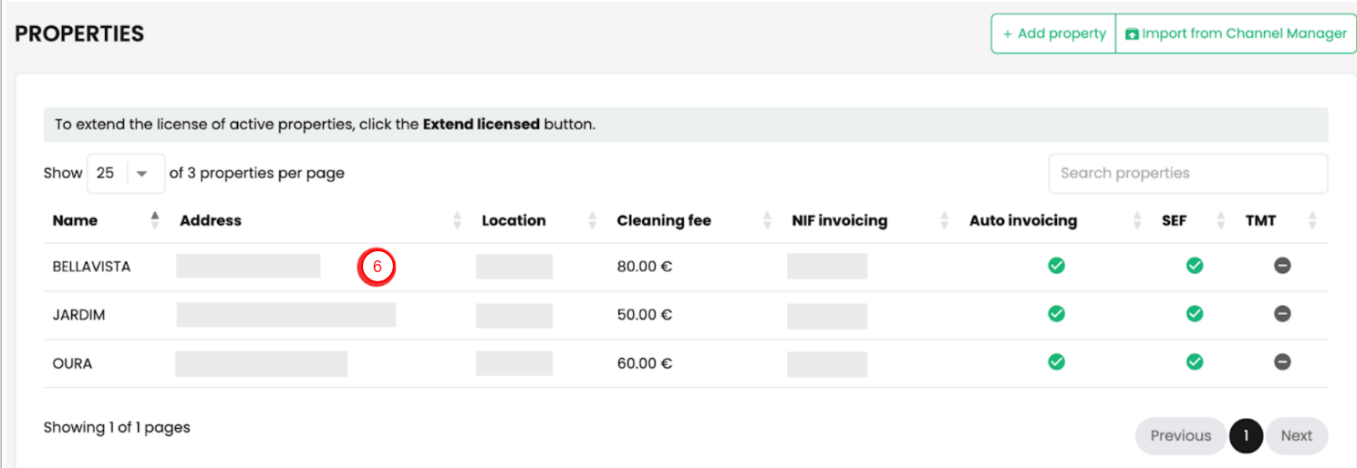This screenshot has height=468, width=1357.
Task: Click BELLAVISTA Auto invoicing green check icon
Action: pyautogui.click(x=1056, y=266)
